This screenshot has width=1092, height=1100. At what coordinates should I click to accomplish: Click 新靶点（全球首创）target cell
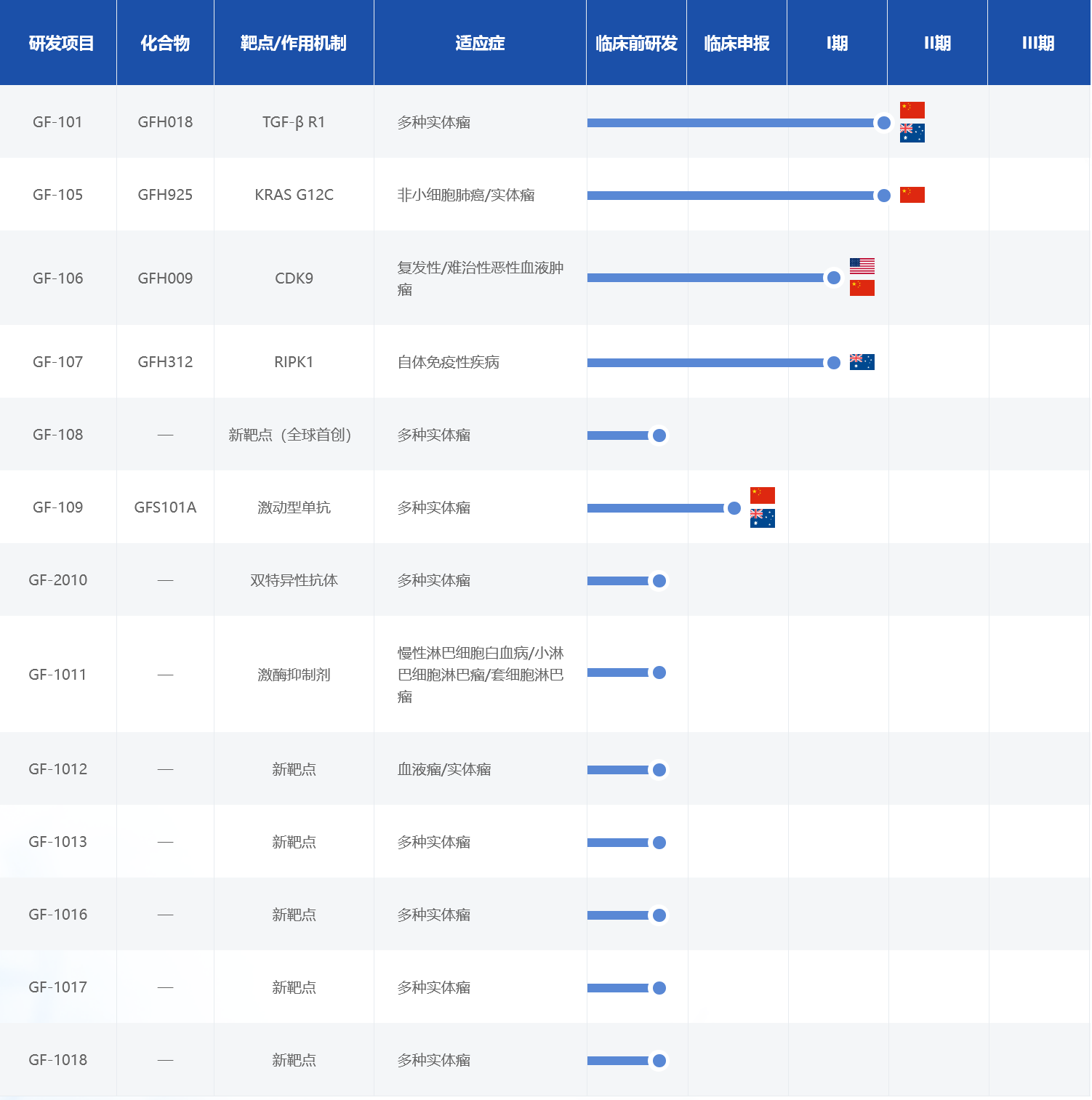[x=294, y=435]
